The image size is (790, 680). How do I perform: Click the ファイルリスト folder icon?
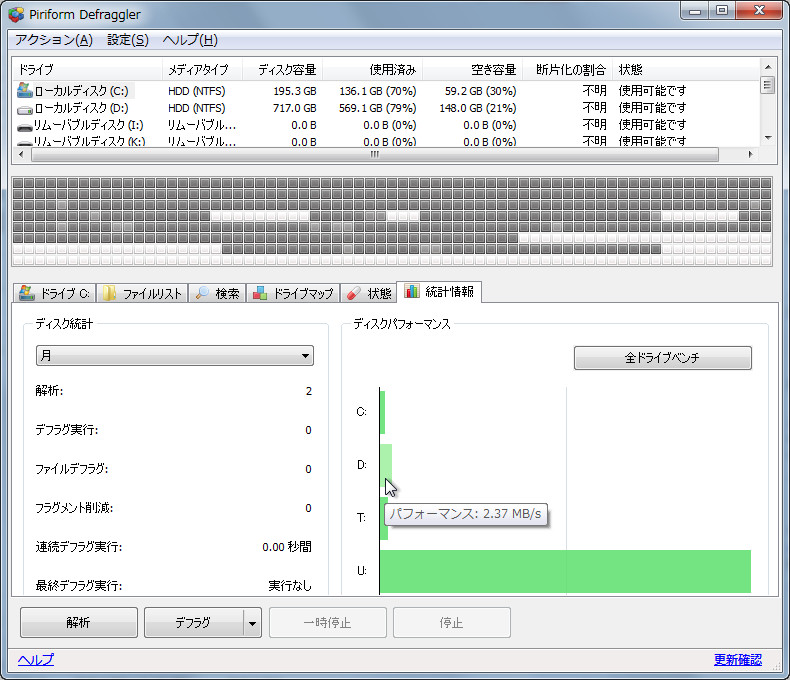[x=109, y=293]
